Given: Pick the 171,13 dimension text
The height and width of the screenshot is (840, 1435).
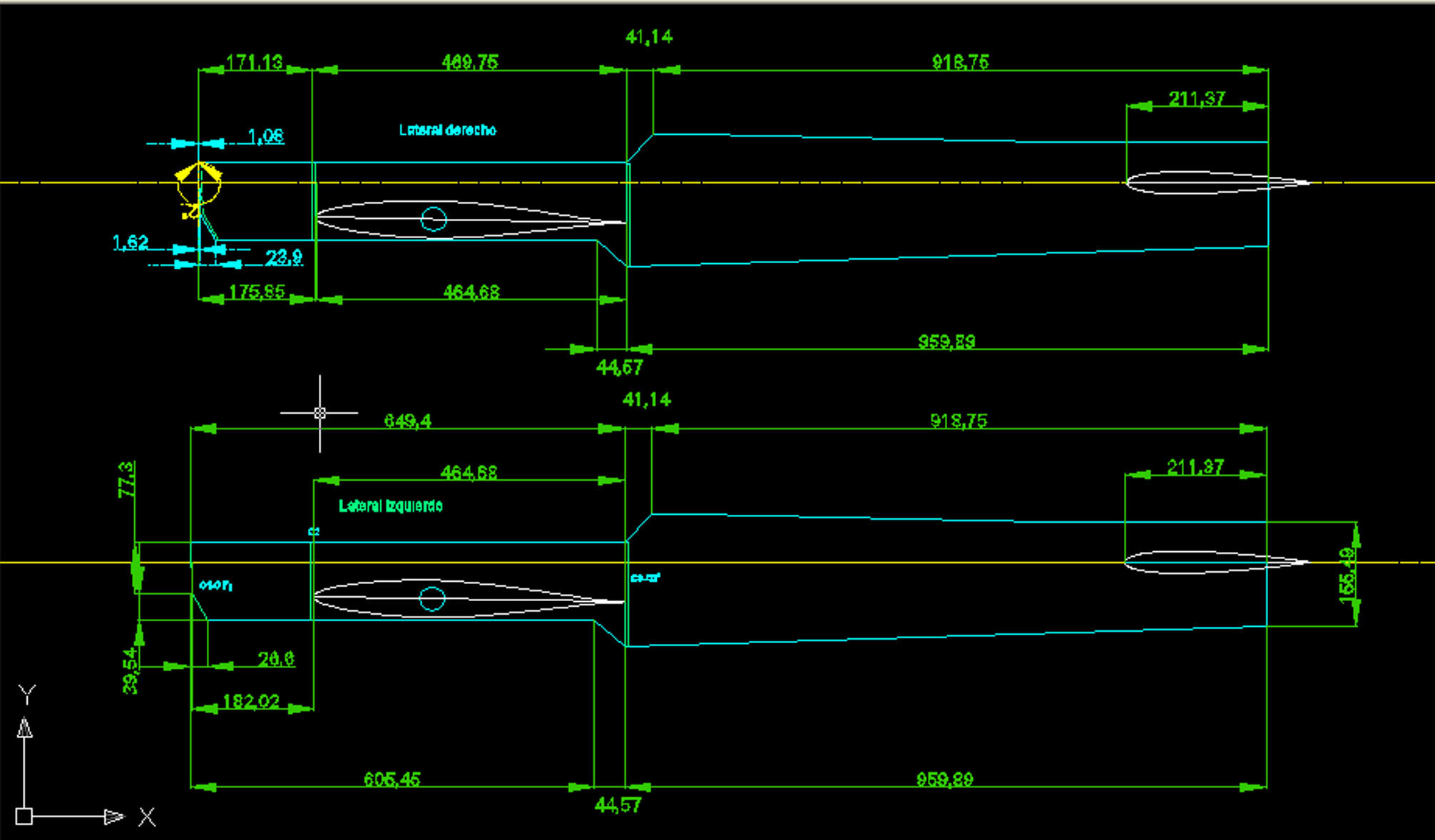Looking at the screenshot, I should 254,62.
